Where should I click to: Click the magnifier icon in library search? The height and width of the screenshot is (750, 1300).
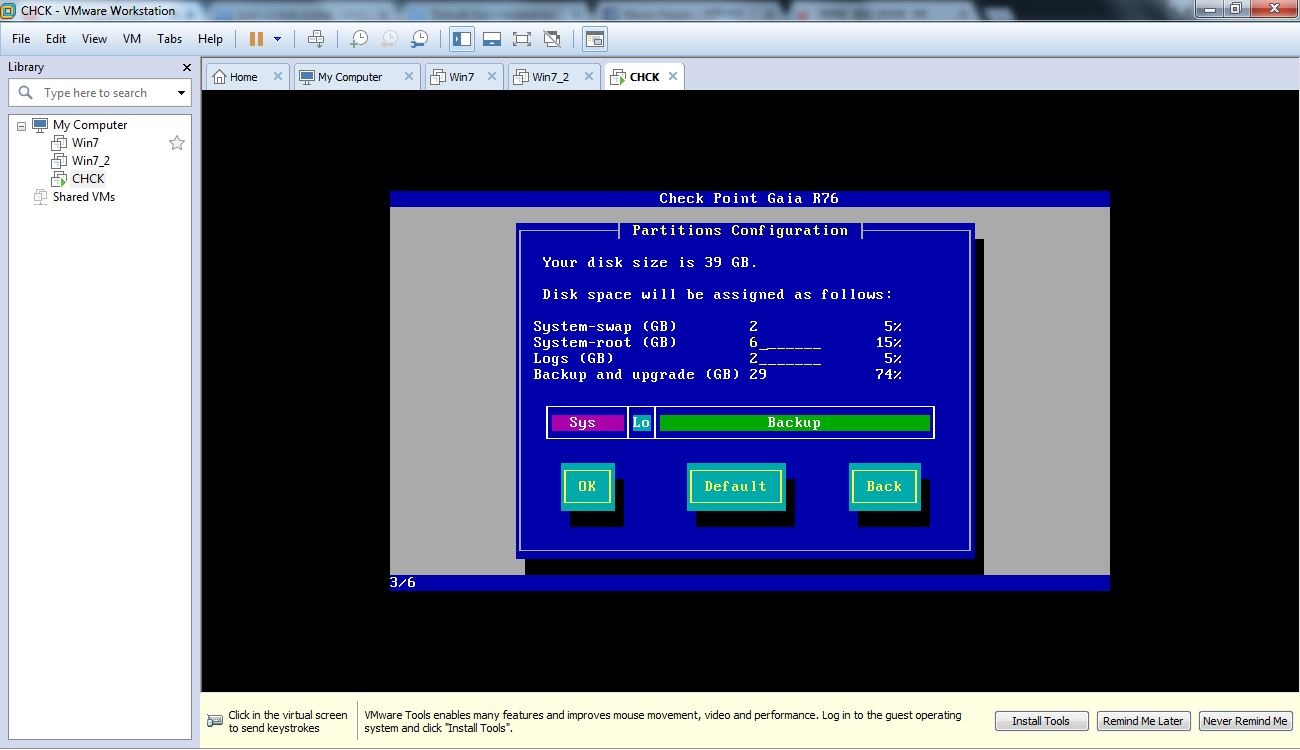(26, 92)
